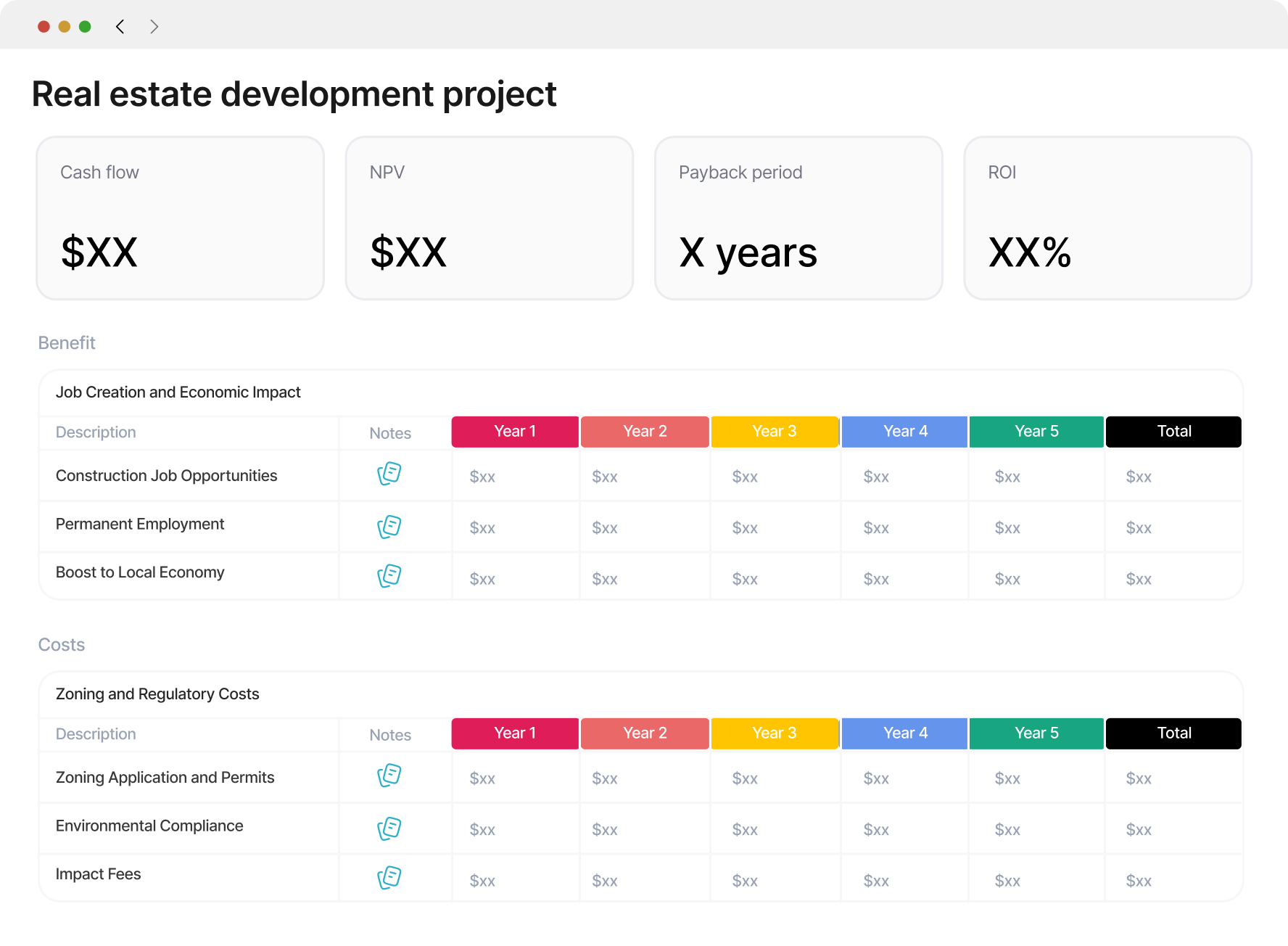Open notes for Construction Job Opportunities

point(389,474)
